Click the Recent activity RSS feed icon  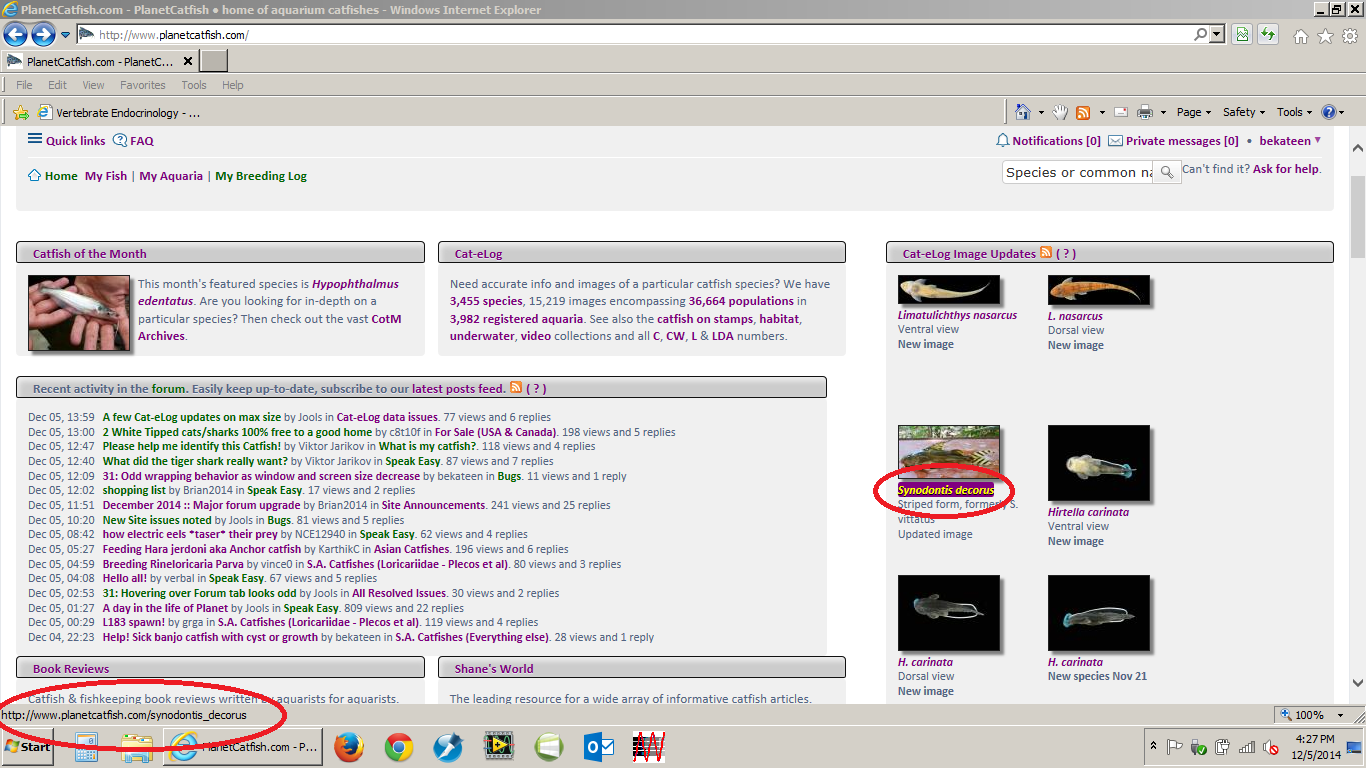[x=516, y=387]
